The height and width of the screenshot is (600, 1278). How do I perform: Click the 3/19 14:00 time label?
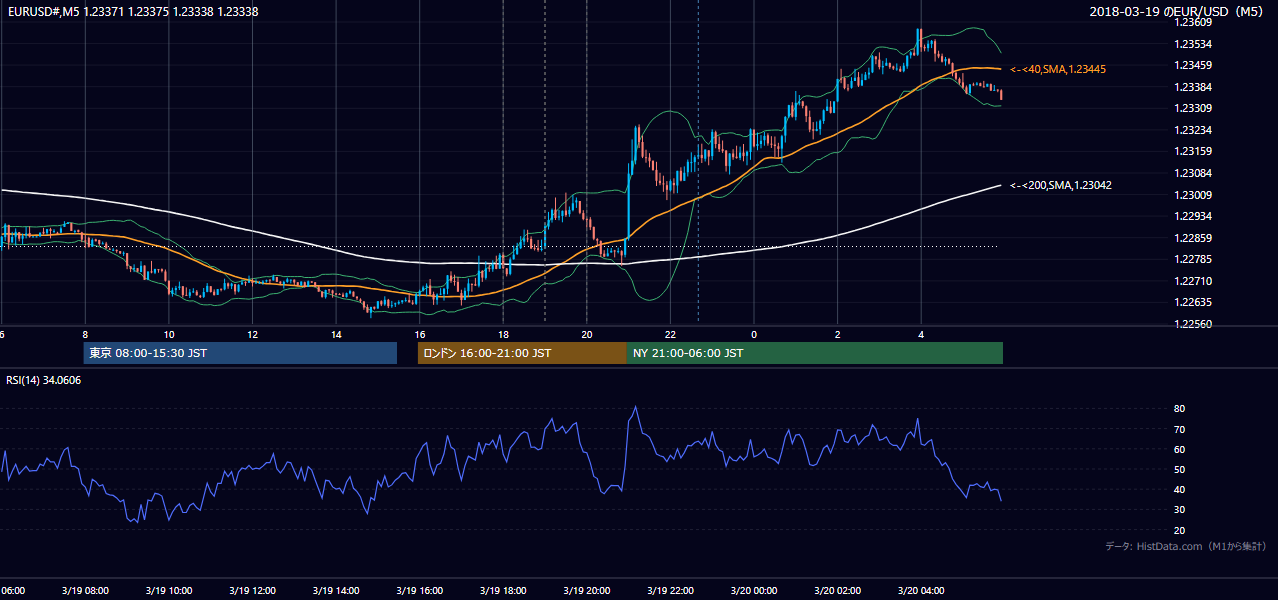[x=335, y=591]
